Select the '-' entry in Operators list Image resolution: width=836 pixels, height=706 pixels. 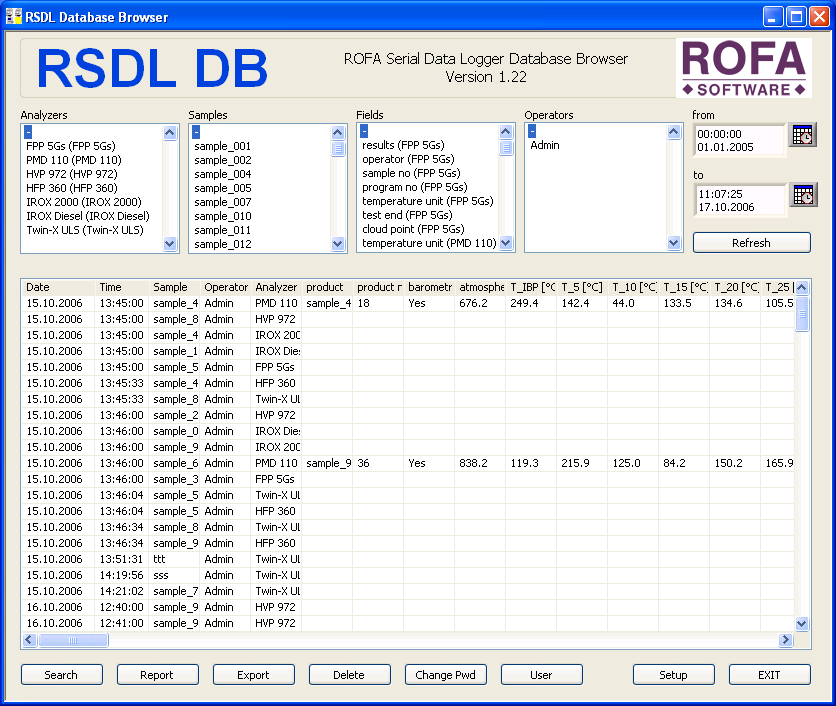click(x=532, y=131)
